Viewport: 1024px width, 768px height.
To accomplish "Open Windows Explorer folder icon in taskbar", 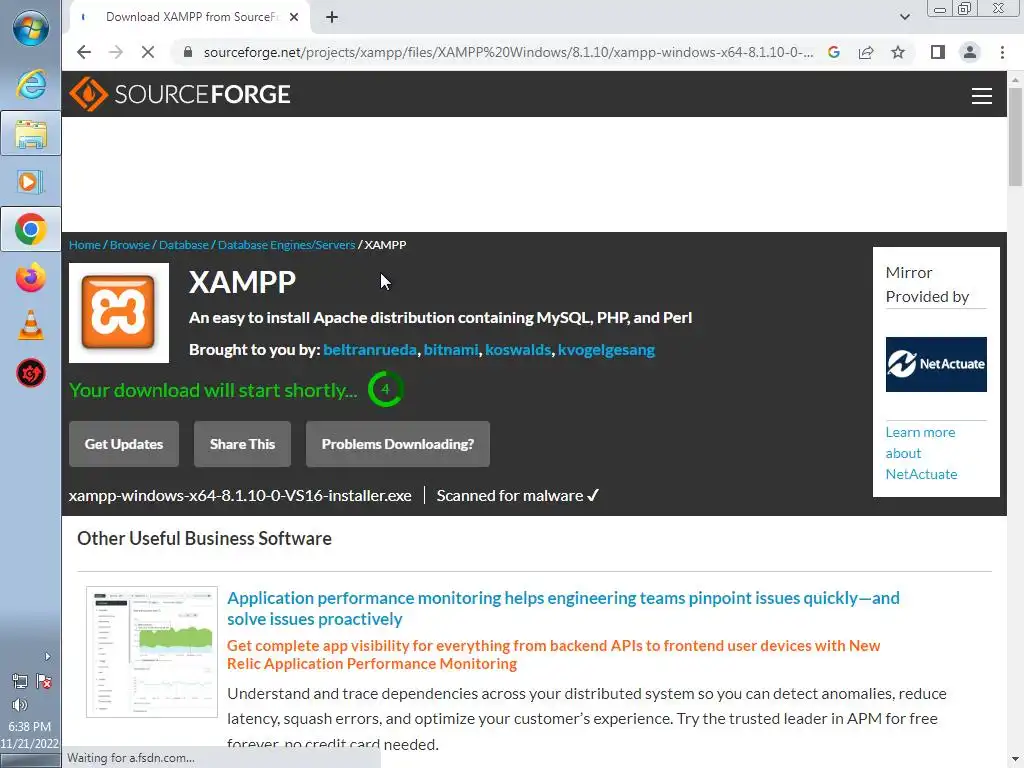I will 31,134.
